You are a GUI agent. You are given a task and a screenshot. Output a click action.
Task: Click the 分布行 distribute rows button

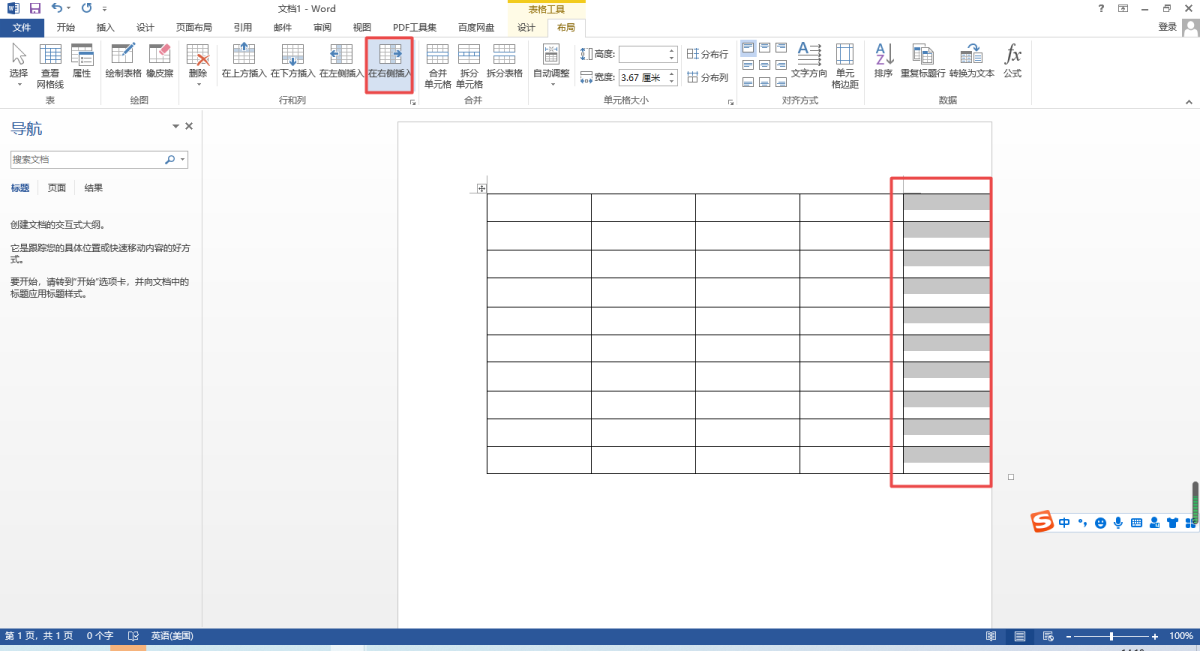707,54
